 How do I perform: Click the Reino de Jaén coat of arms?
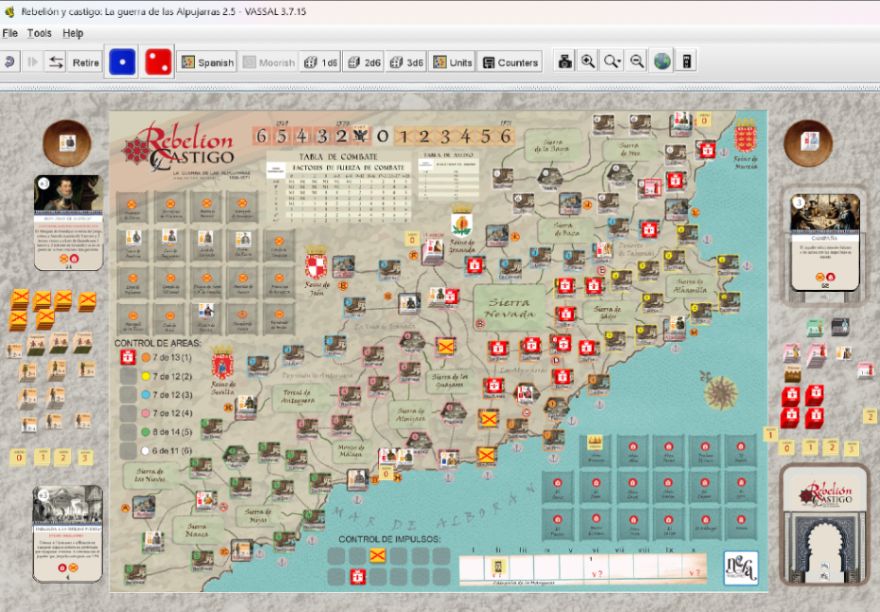316,263
